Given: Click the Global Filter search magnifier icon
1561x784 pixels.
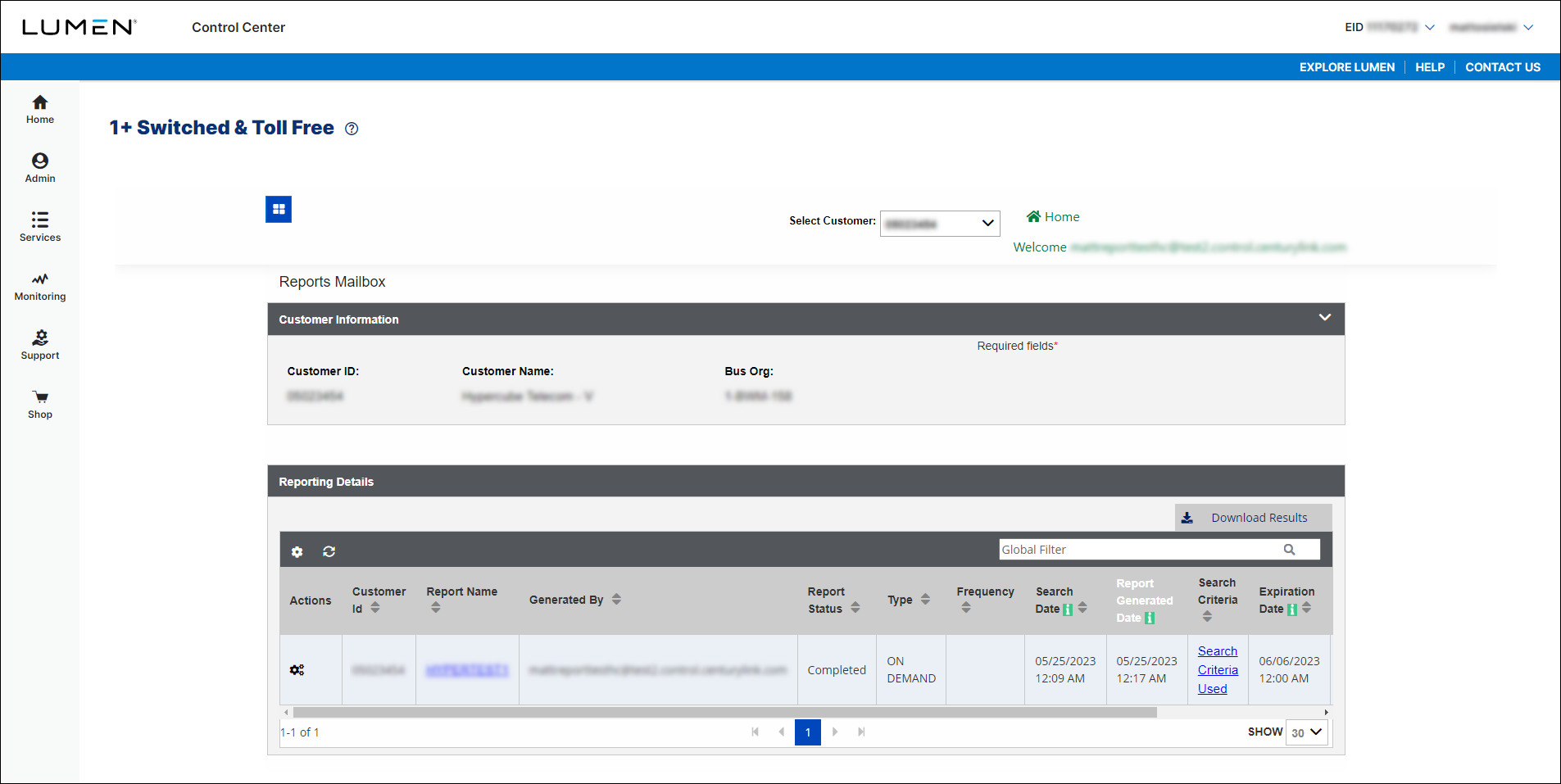Looking at the screenshot, I should pos(1289,550).
